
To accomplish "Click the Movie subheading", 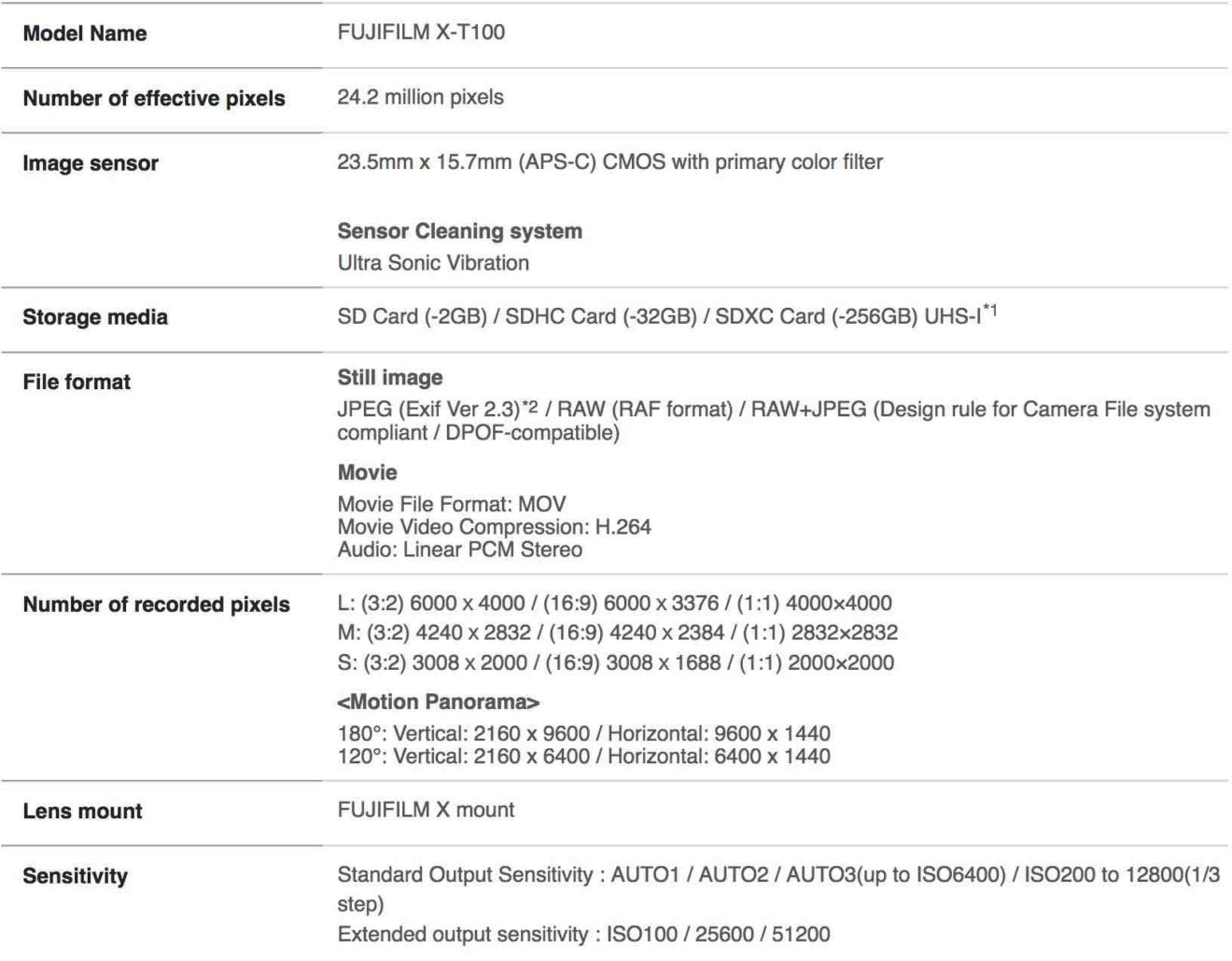I will pos(368,472).
